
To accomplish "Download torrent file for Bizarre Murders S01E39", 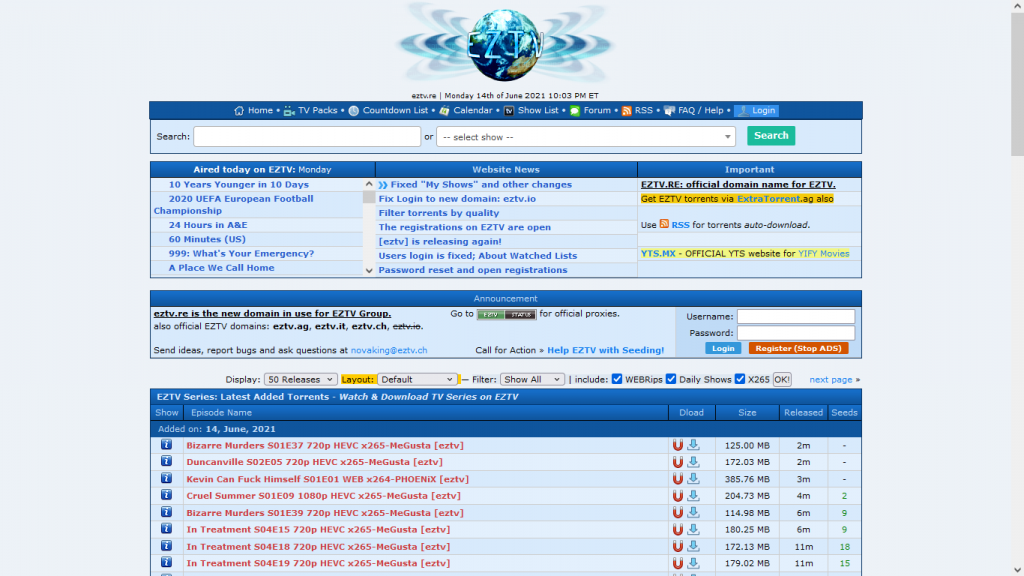I will tap(694, 513).
